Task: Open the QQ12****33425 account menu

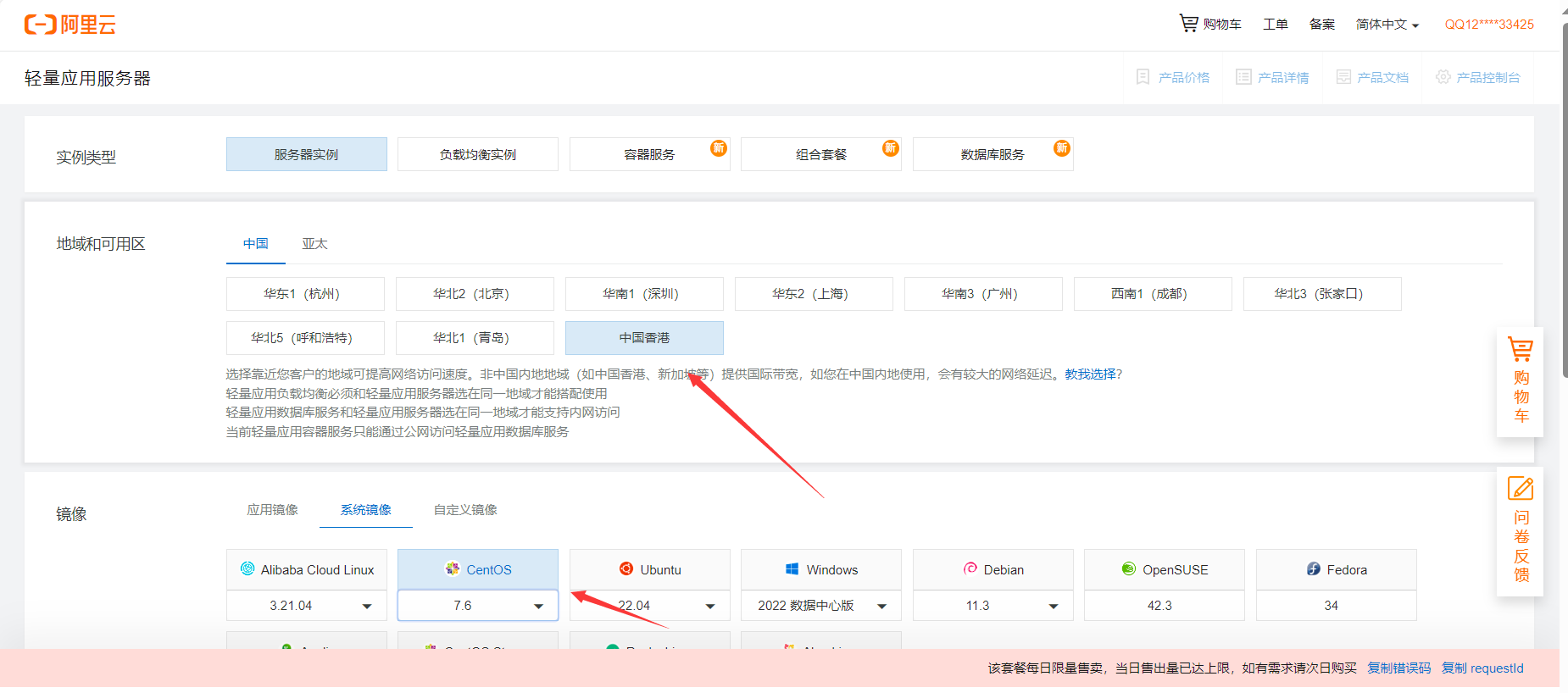Action: coord(1489,25)
